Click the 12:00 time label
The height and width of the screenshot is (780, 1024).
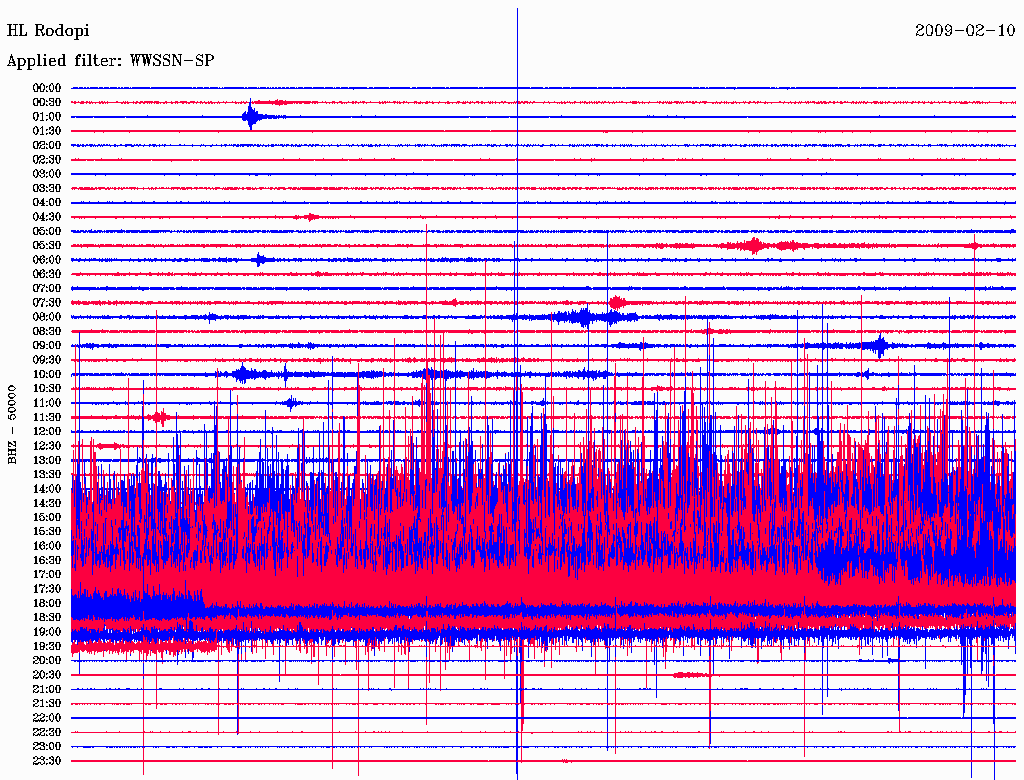pos(47,431)
